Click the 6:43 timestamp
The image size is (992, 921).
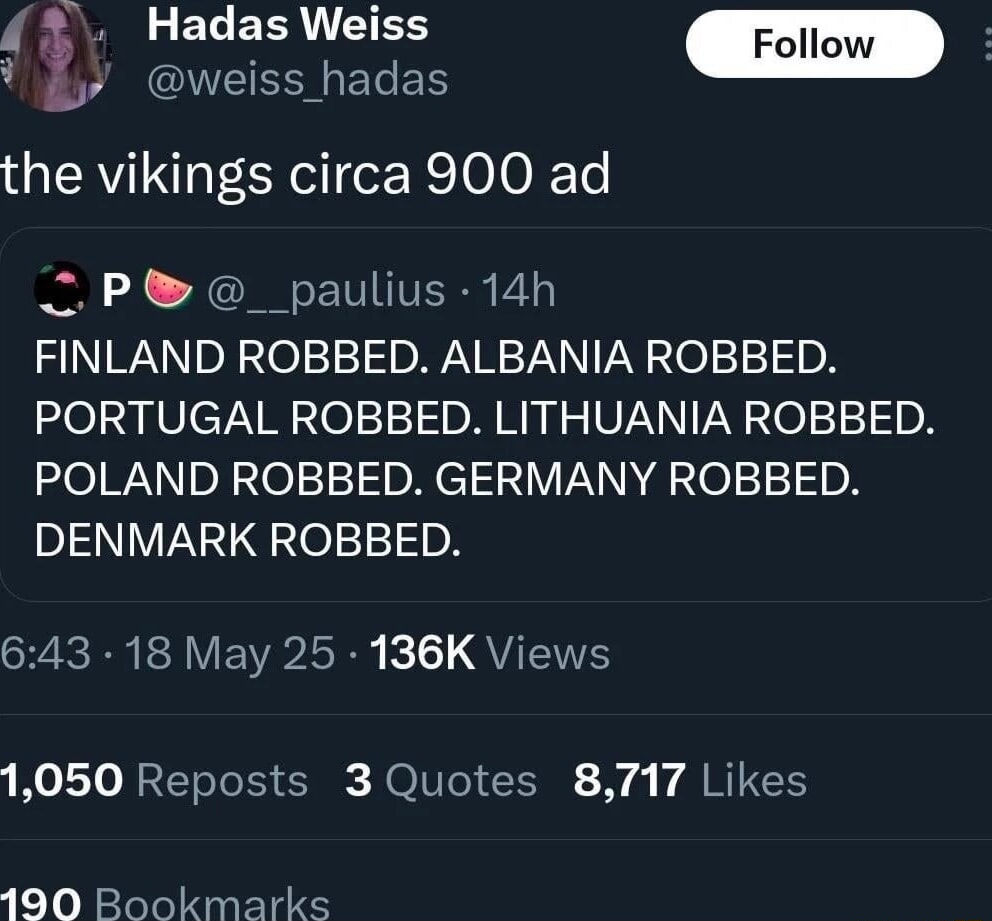pos(40,652)
